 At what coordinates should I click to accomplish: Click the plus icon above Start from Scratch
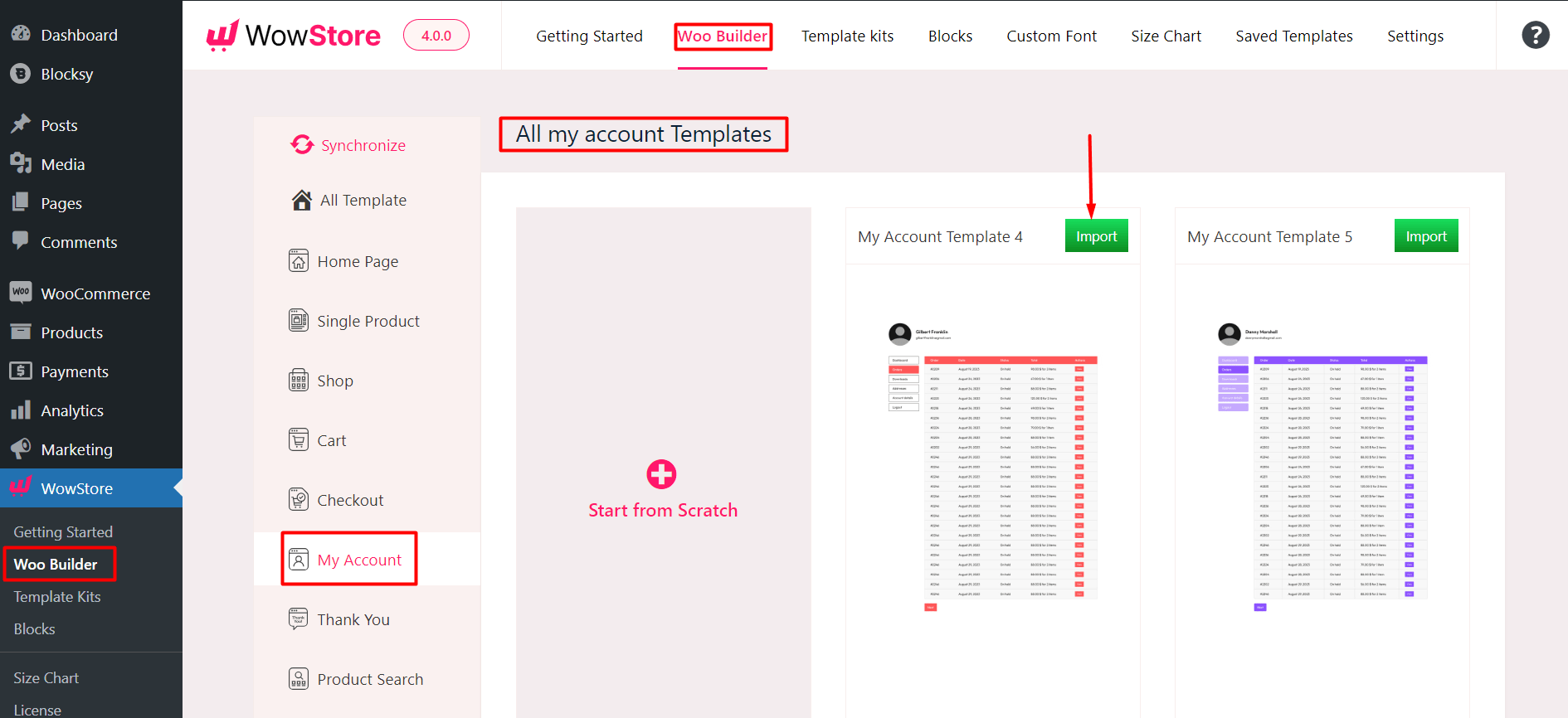coord(661,474)
